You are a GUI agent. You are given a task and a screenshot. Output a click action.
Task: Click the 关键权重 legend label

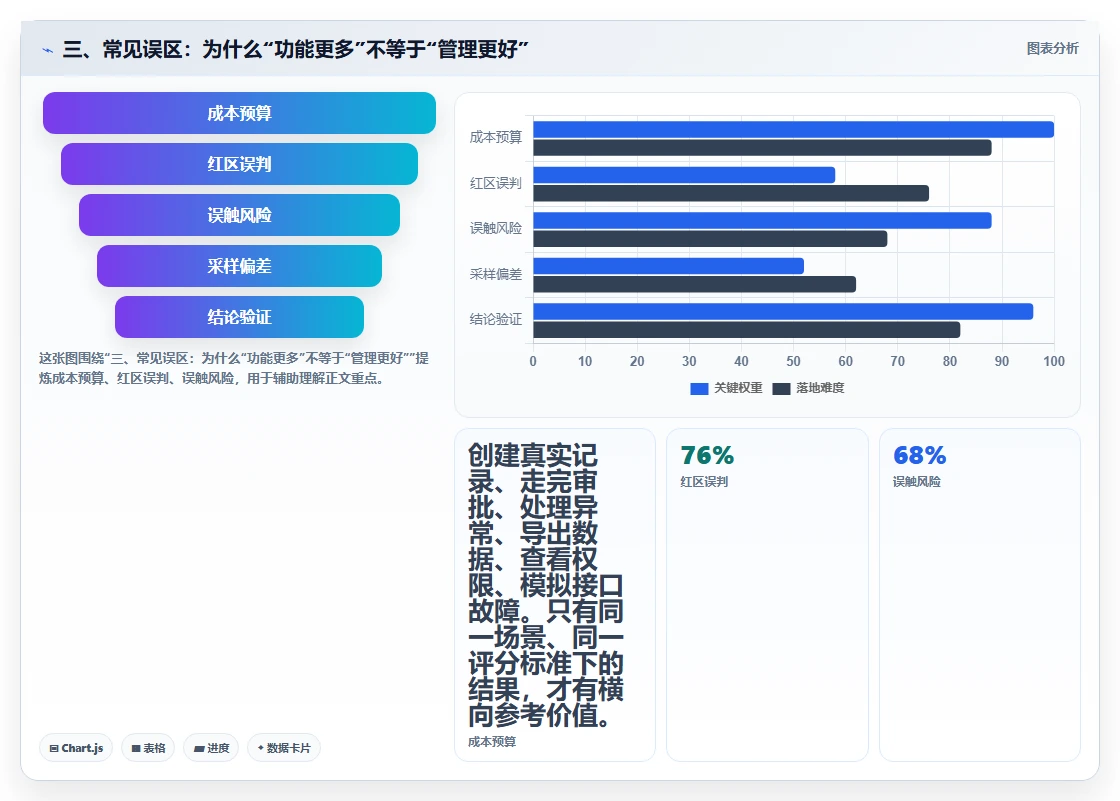click(739, 388)
